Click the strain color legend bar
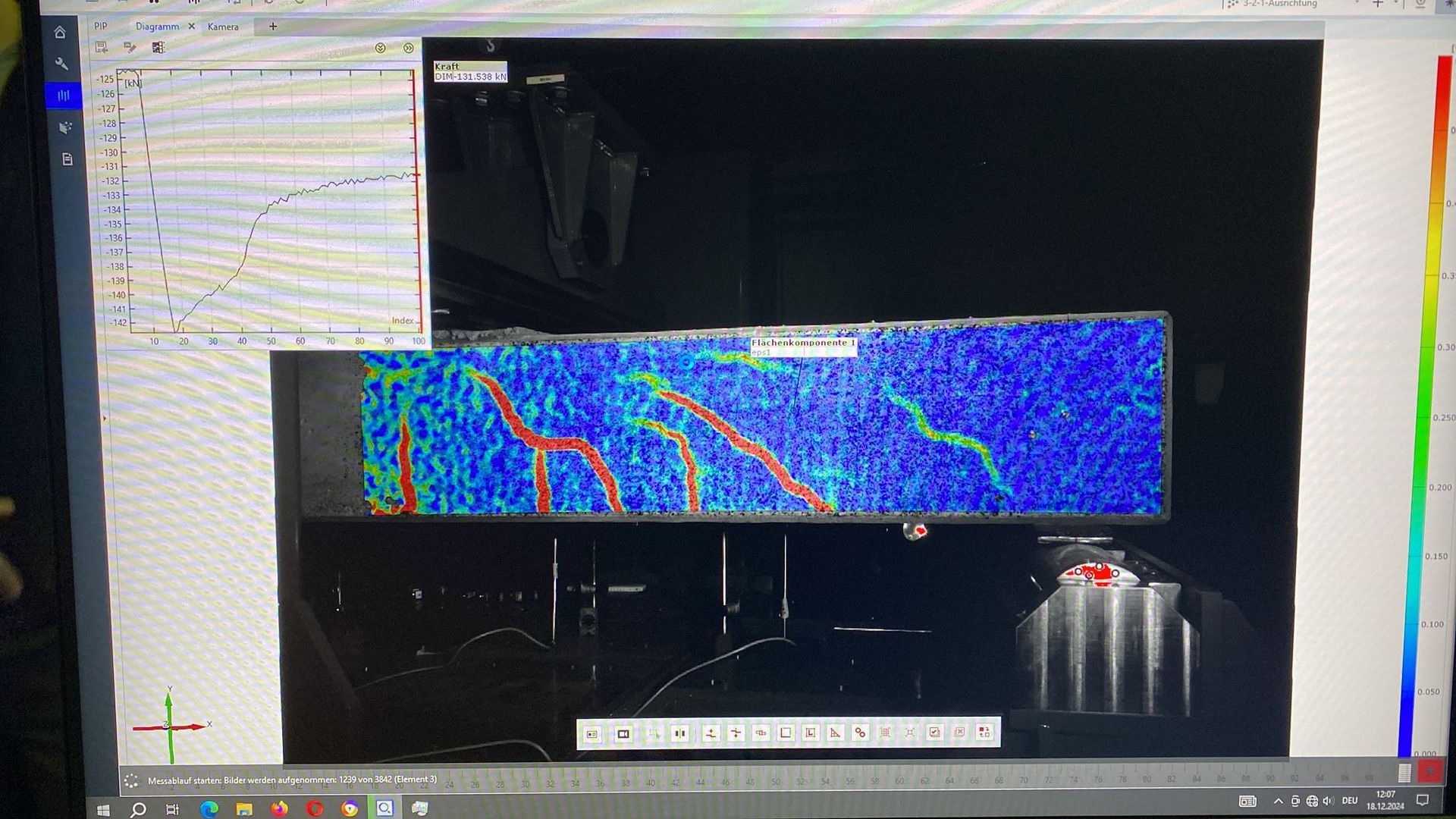 pyautogui.click(x=1424, y=406)
